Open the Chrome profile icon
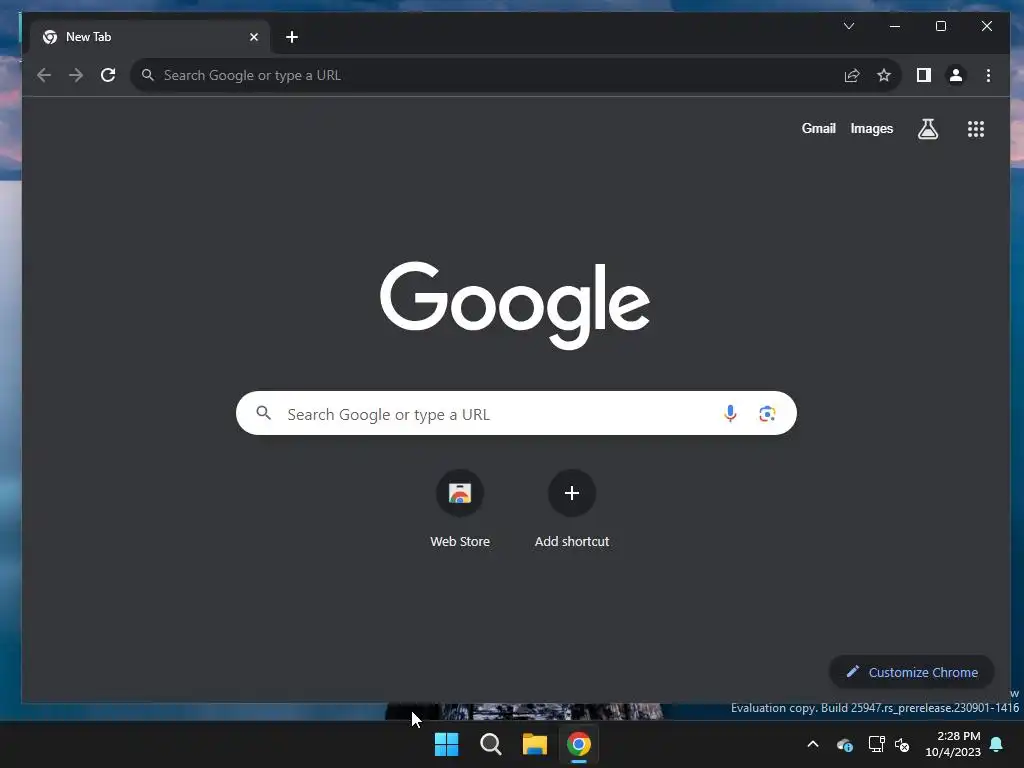 tap(955, 75)
